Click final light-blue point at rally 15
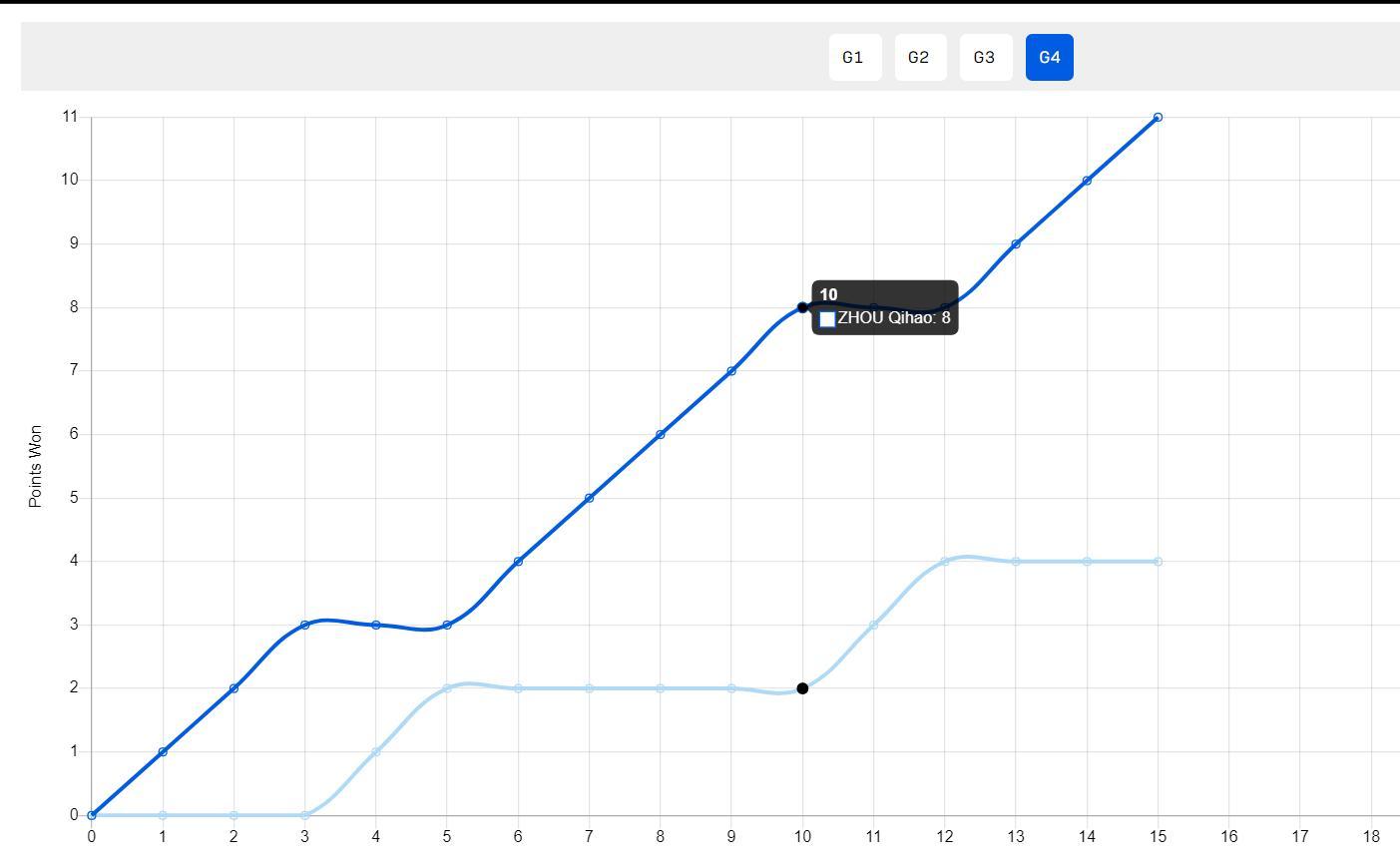Image resolution: width=1400 pixels, height=868 pixels. (x=1158, y=562)
